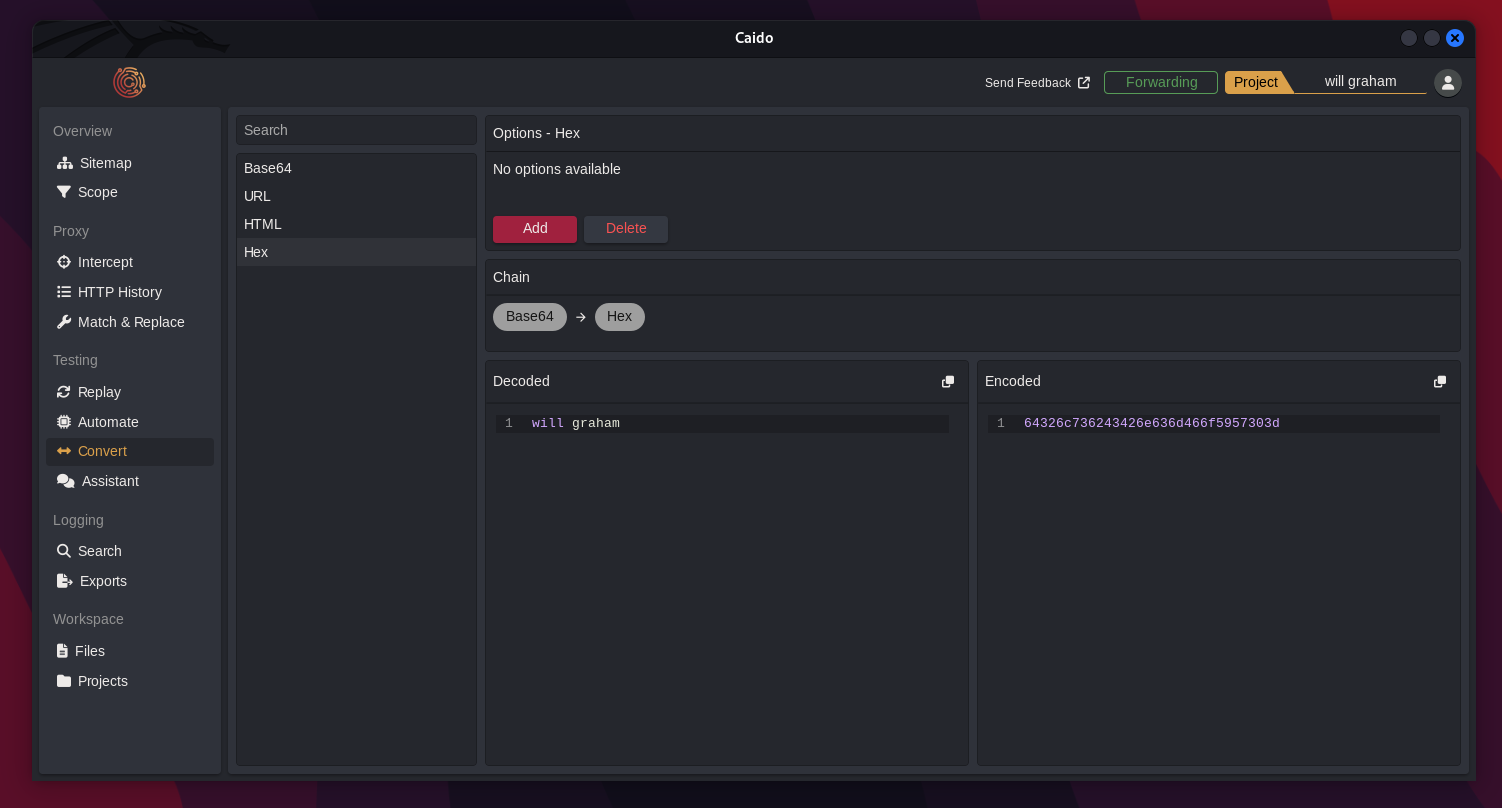The width and height of the screenshot is (1502, 808).
Task: Close the Caido window
Action: coord(1455,38)
